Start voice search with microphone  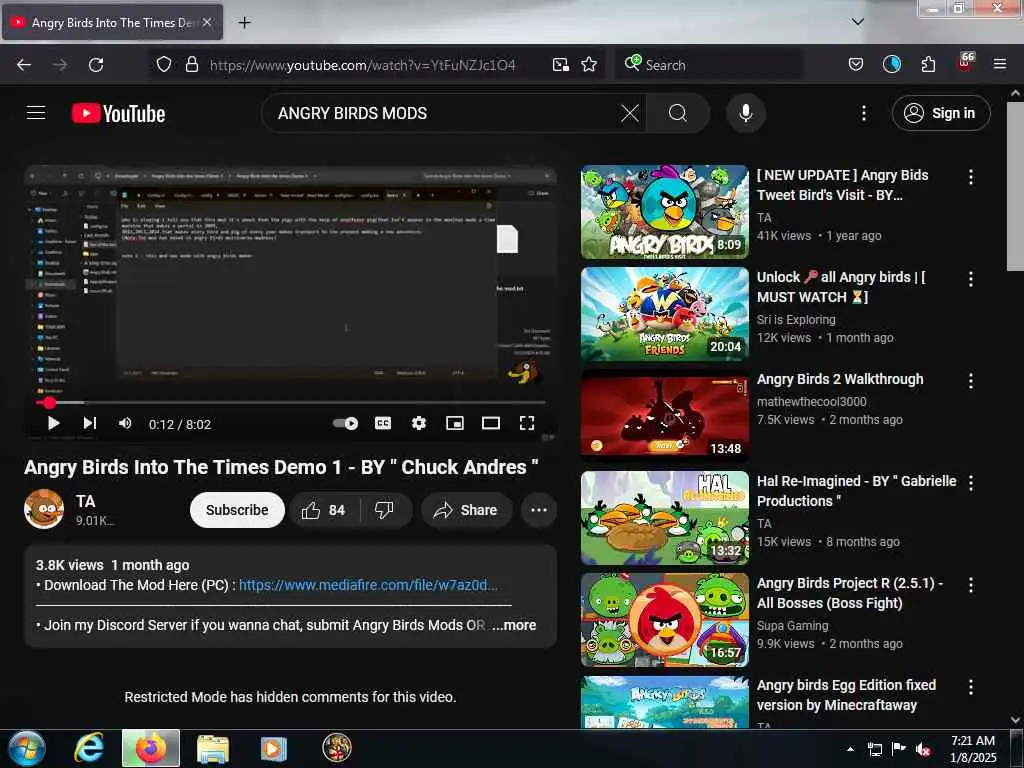[745, 113]
